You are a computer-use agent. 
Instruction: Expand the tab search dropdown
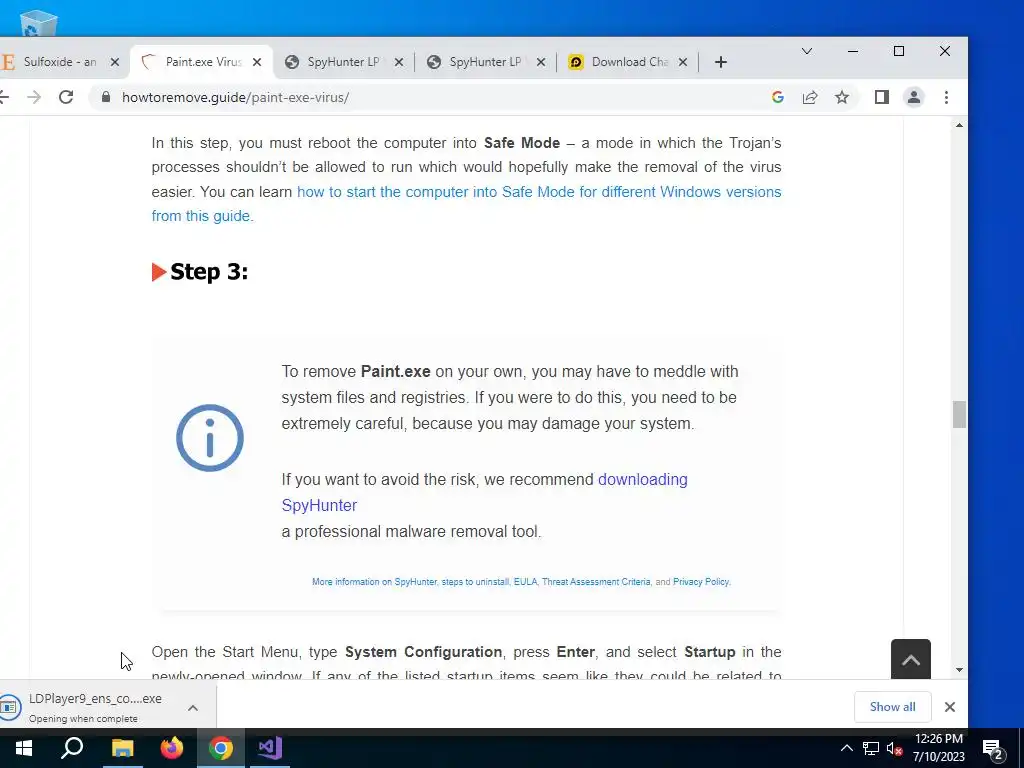(x=807, y=51)
